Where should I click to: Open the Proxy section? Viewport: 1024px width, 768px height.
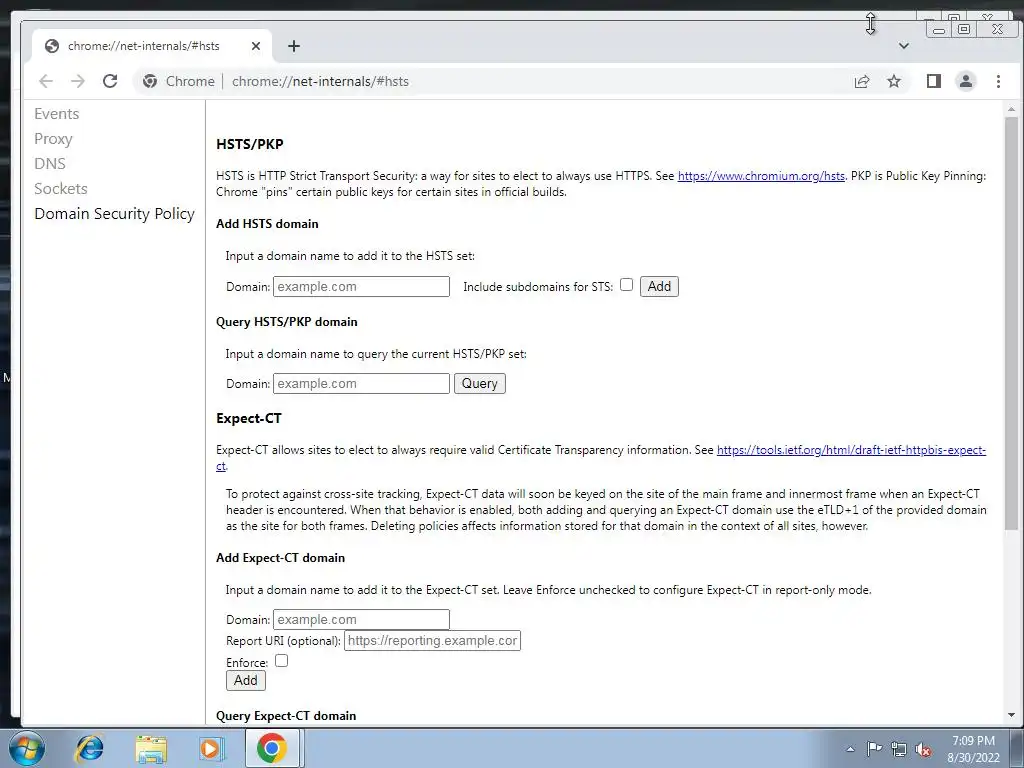pos(53,139)
